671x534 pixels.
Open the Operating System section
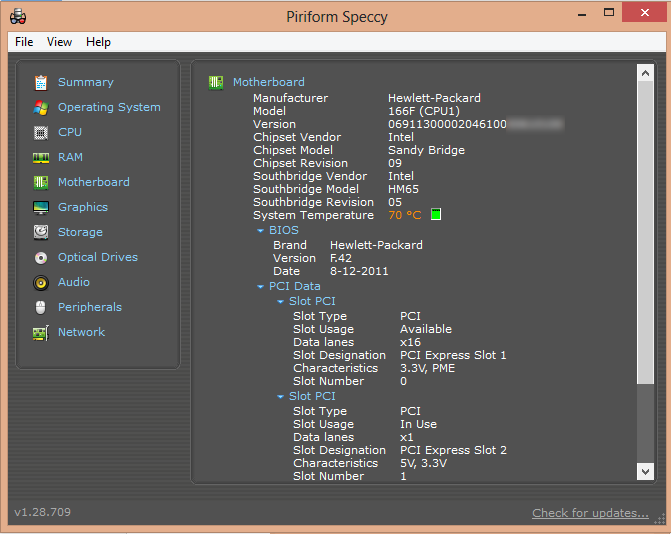pyautogui.click(x=109, y=107)
